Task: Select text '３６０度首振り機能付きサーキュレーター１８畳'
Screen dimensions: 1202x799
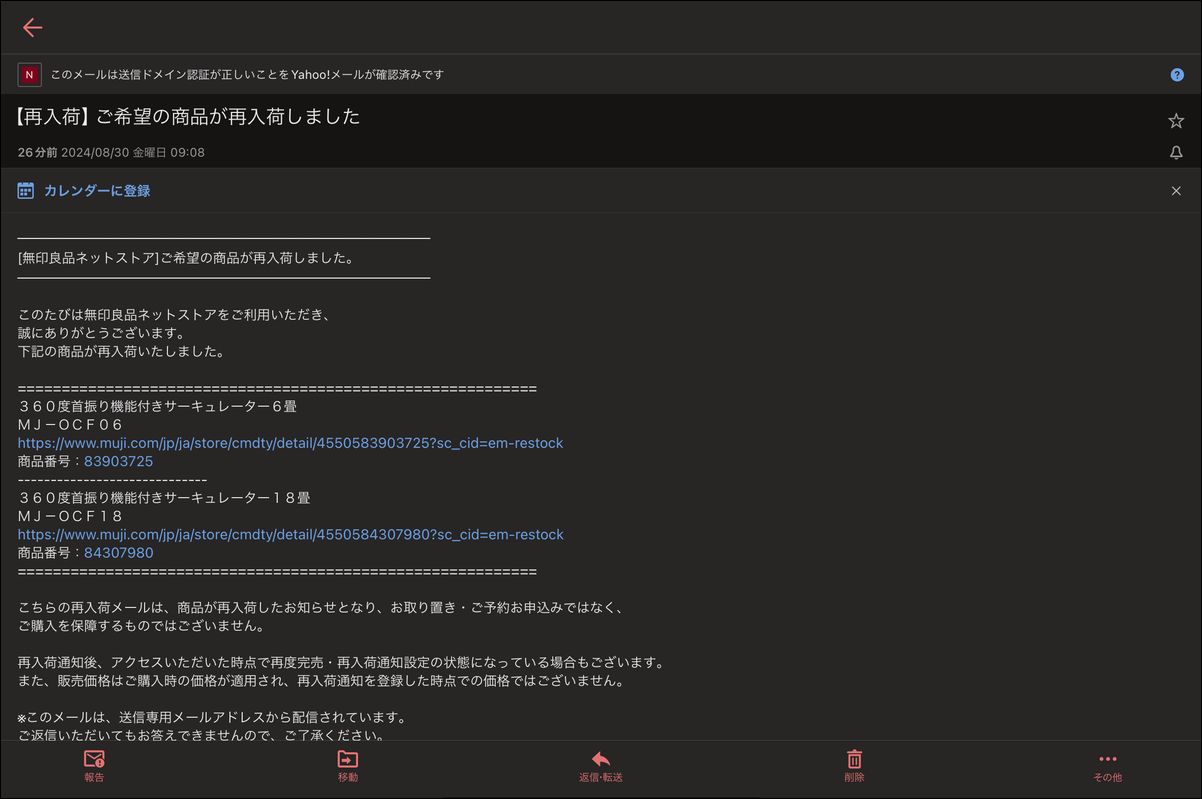Action: click(x=164, y=498)
